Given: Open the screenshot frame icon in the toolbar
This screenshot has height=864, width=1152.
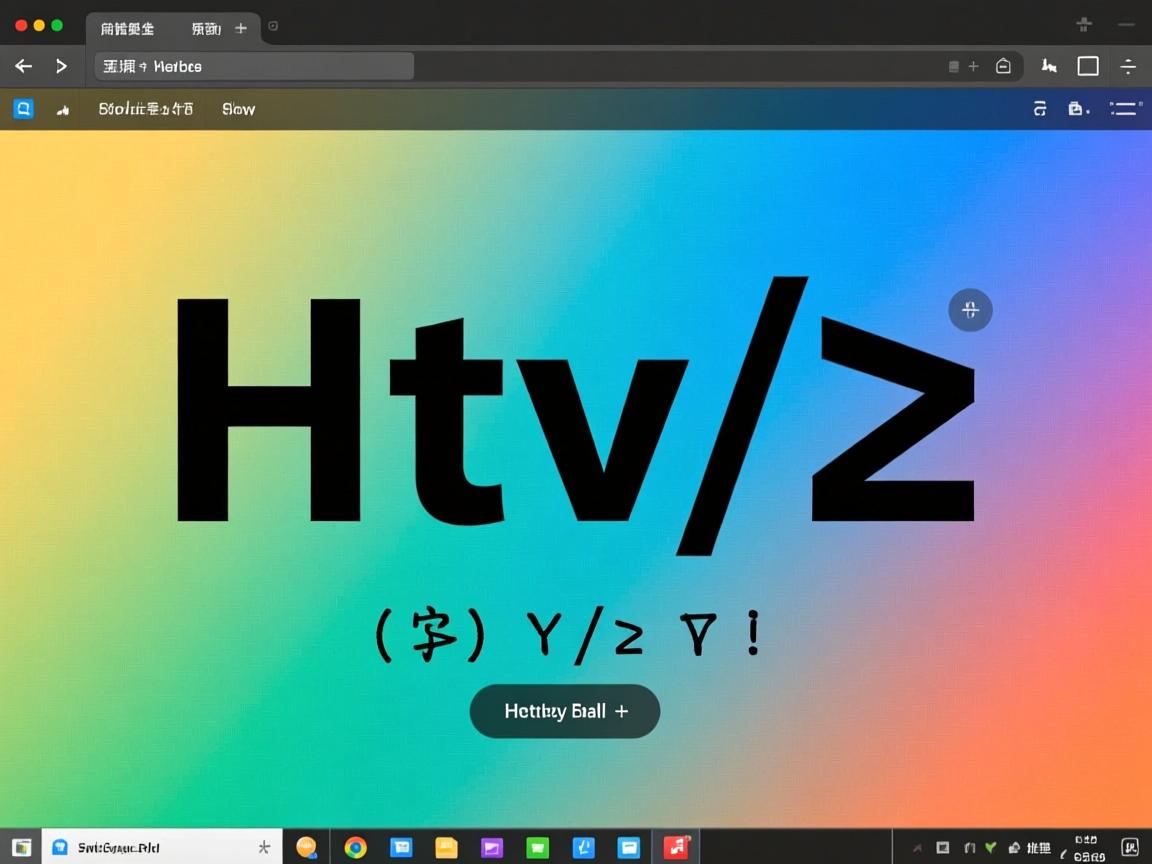Looking at the screenshot, I should pos(1088,66).
